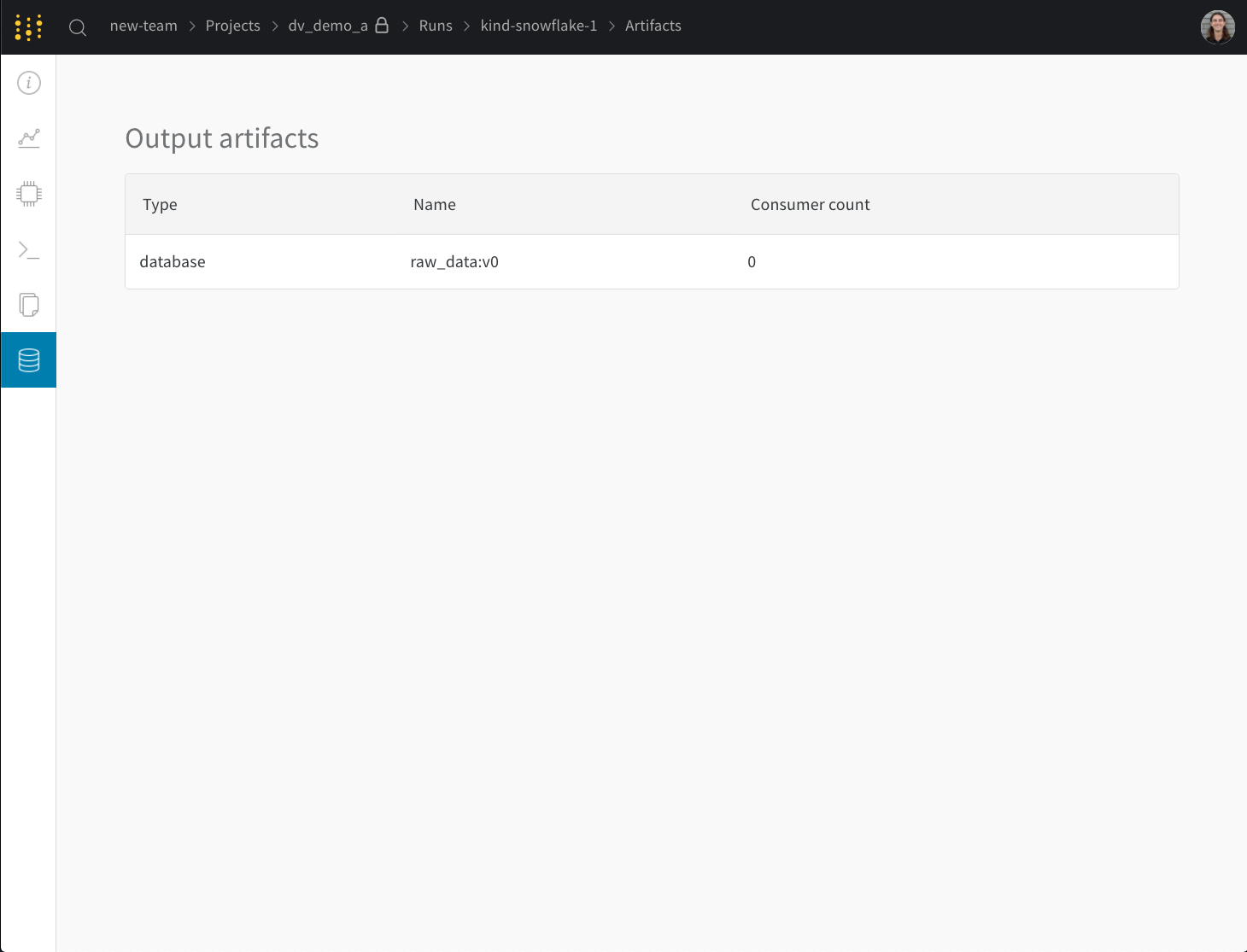Screen dimensions: 1247x952
Task: Open dv_demo_a project breadcrumb
Action: pyautogui.click(x=328, y=26)
